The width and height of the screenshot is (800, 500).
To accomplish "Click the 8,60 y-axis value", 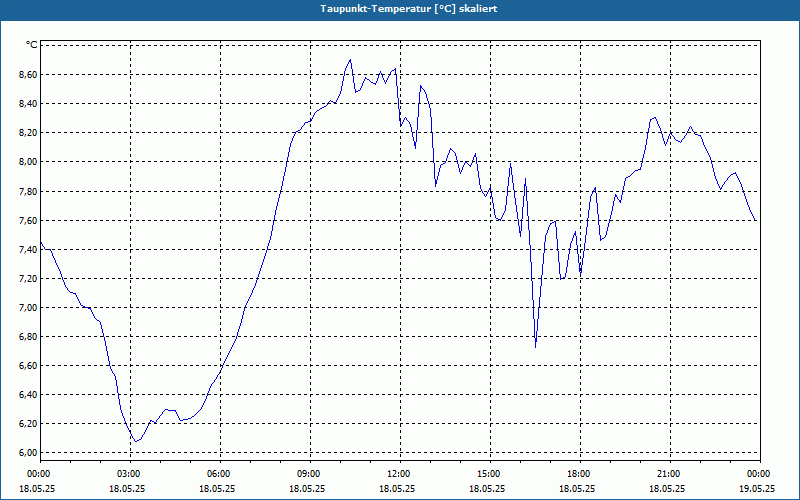I will (x=29, y=74).
